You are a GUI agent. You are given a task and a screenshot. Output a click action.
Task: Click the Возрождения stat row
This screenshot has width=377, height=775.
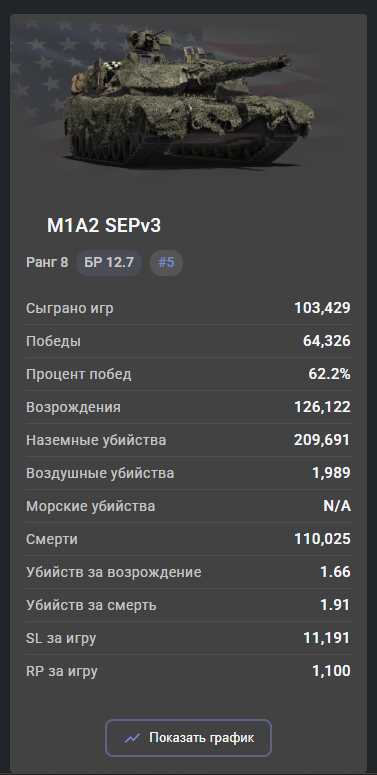pos(188,407)
